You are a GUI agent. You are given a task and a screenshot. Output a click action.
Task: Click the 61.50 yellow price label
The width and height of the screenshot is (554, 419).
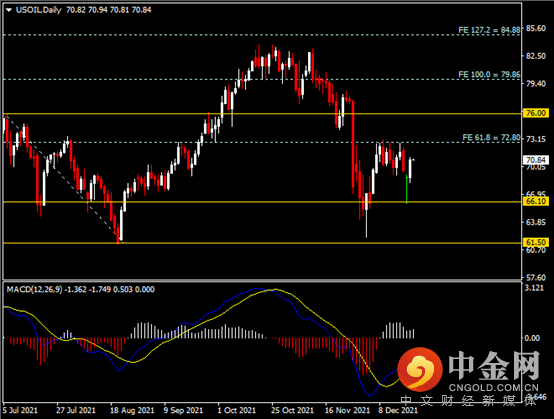(536, 242)
